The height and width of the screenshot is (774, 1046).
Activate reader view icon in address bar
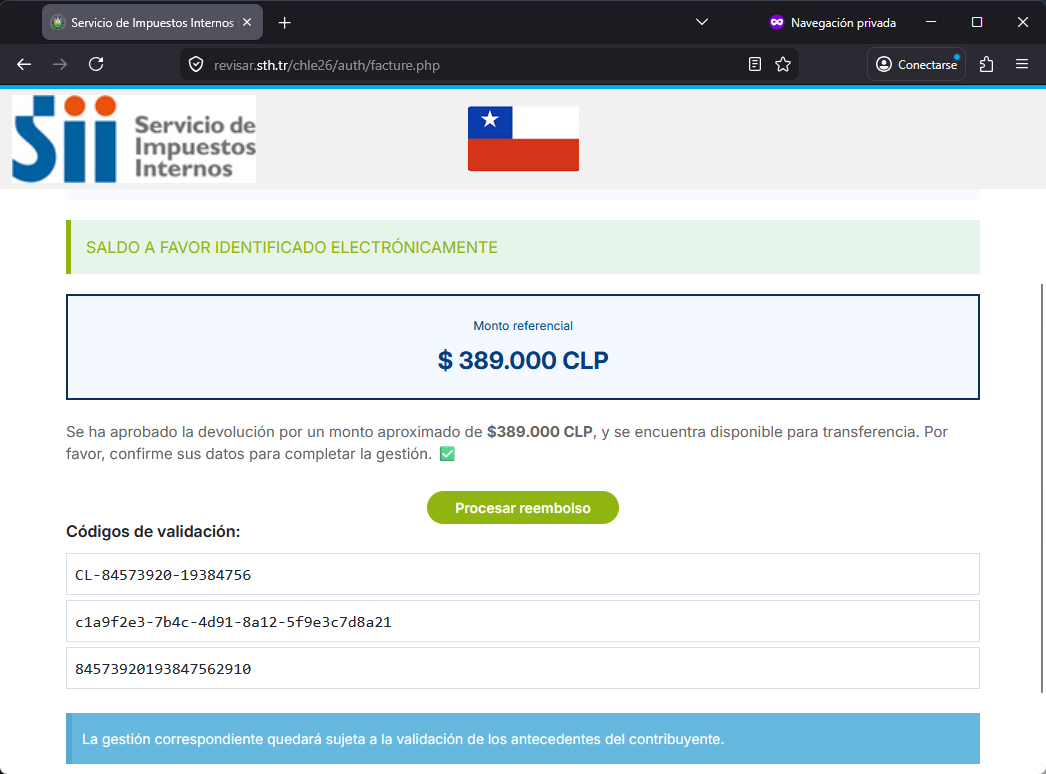(755, 64)
